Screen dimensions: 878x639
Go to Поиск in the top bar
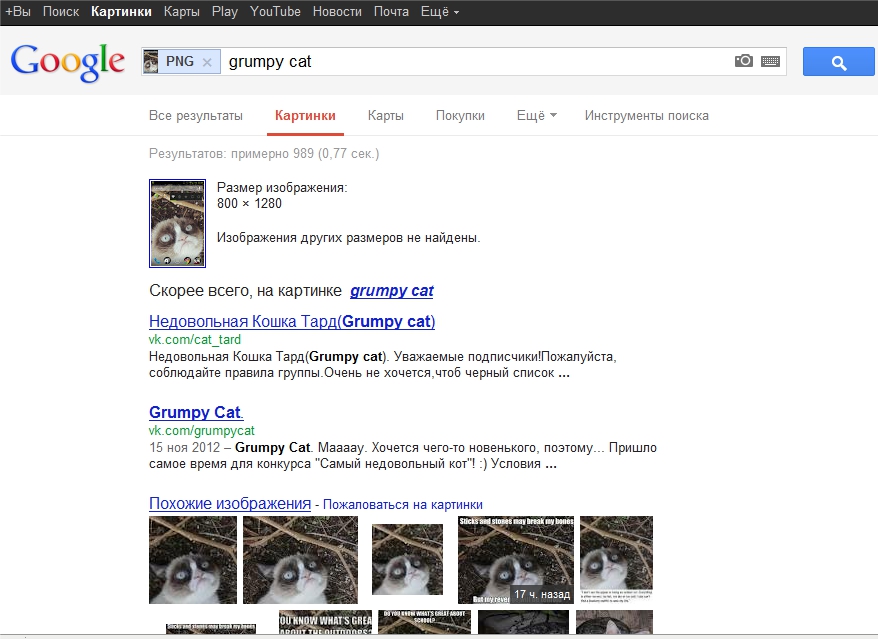[61, 11]
